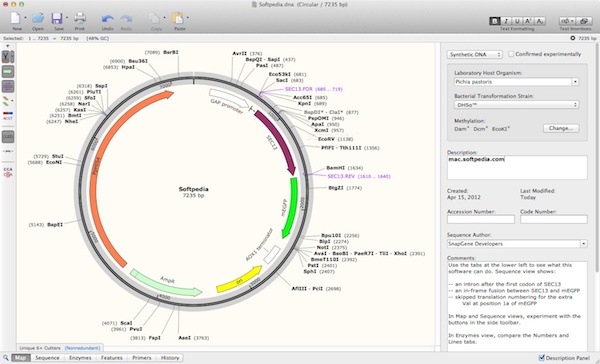Apply subscript text formatting
Screen dimensions: 600x364
[x=540, y=21]
